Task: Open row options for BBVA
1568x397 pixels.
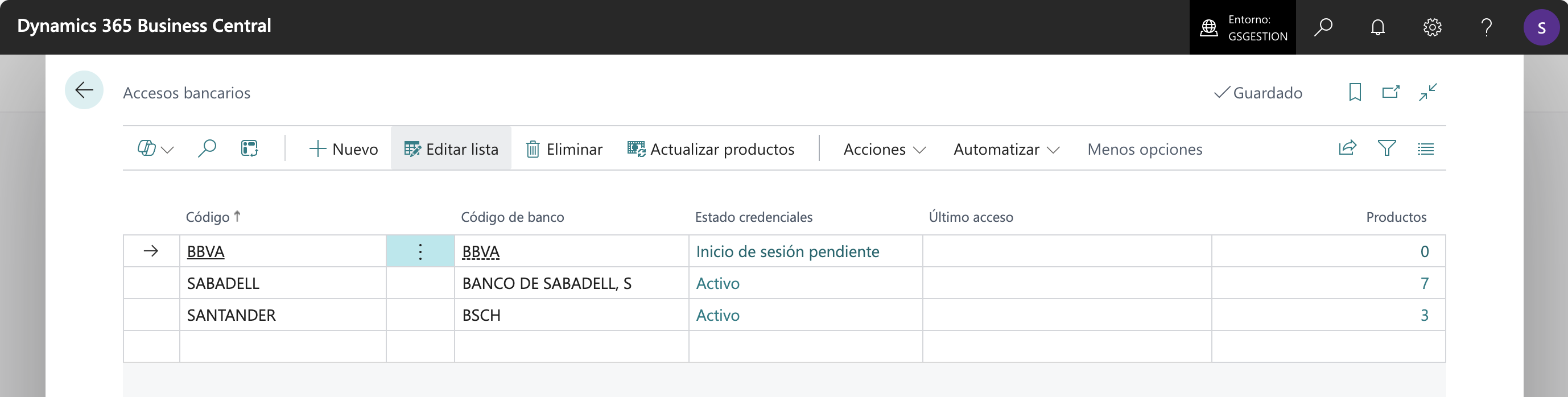Action: (420, 251)
